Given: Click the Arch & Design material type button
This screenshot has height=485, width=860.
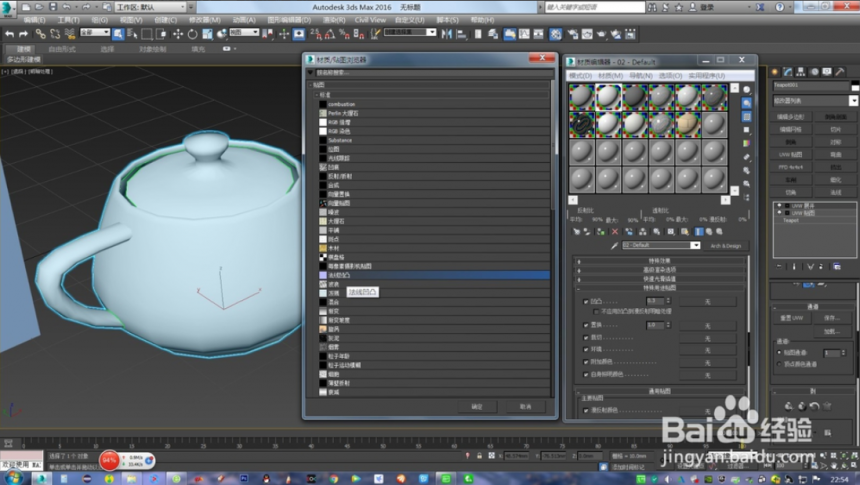Looking at the screenshot, I should [726, 246].
